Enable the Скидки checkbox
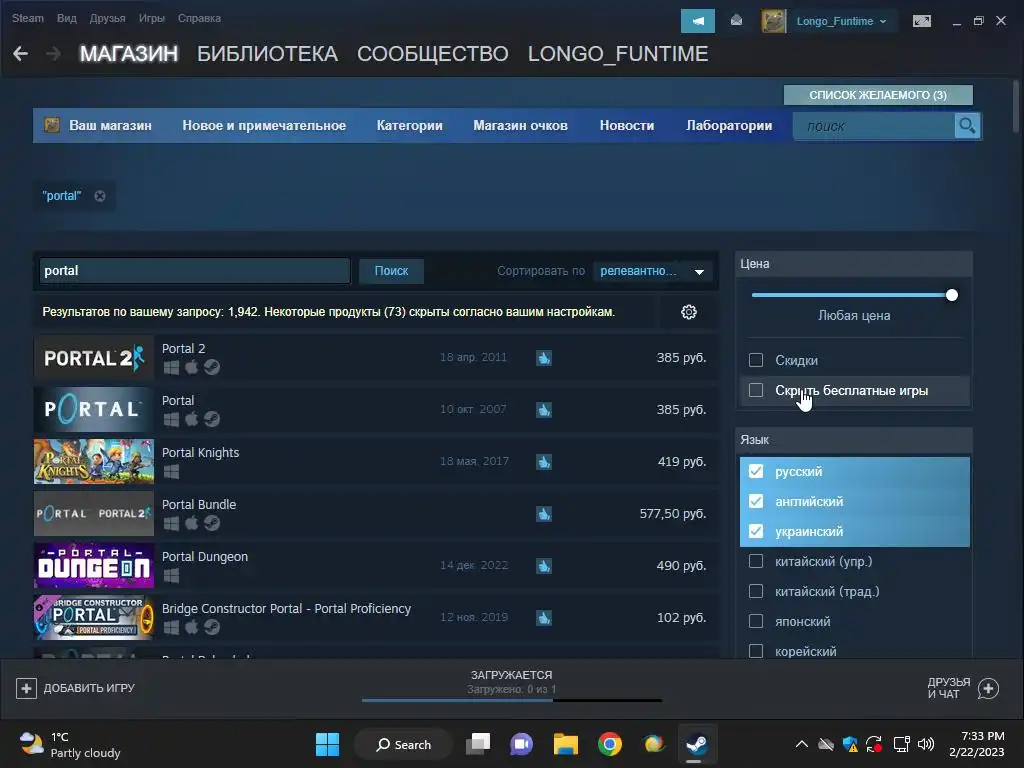This screenshot has height=768, width=1024. pos(756,360)
